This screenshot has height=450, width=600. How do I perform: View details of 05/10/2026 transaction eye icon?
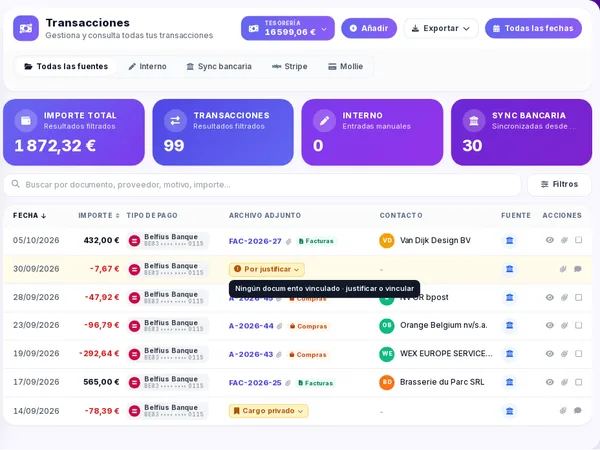click(550, 240)
